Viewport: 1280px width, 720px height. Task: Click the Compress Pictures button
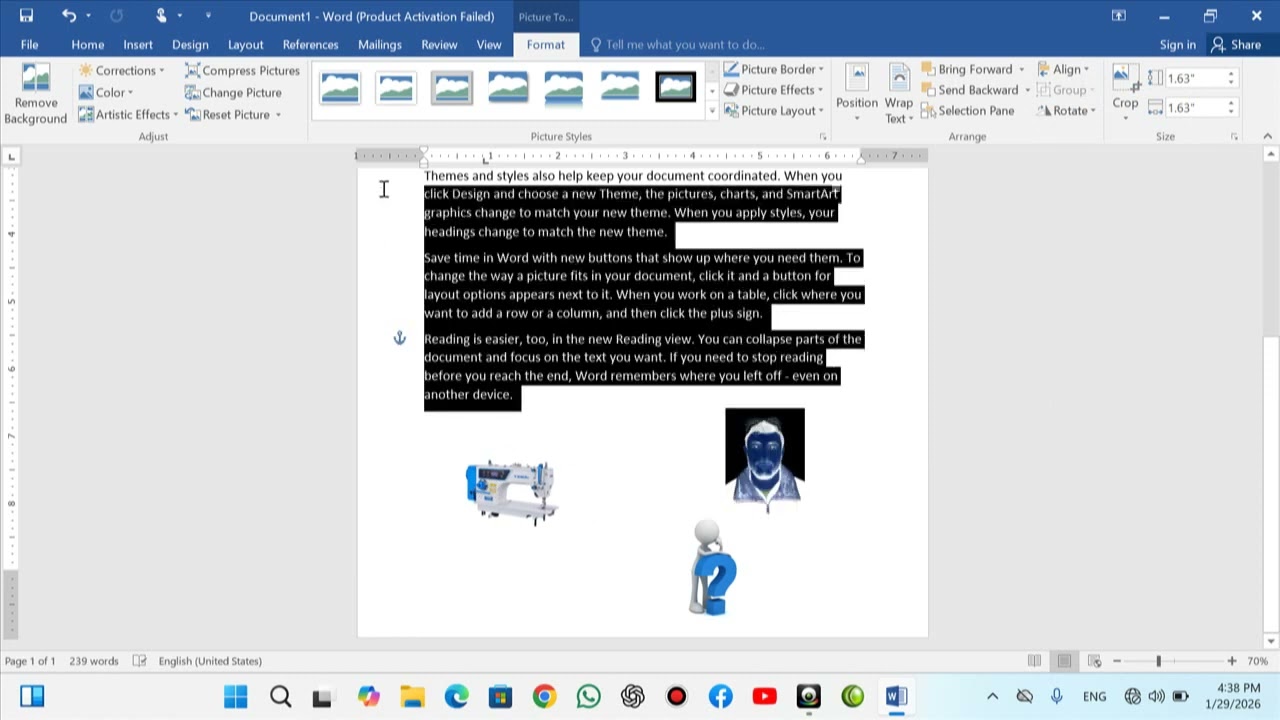(x=242, y=70)
